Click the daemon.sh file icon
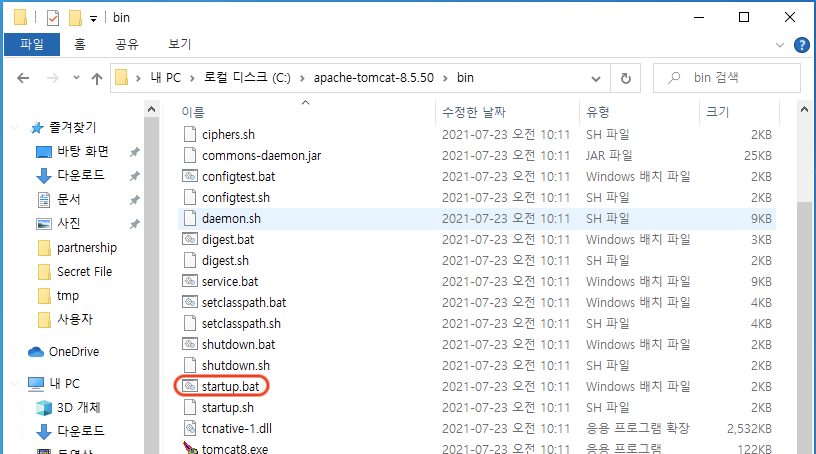 pyautogui.click(x=190, y=218)
